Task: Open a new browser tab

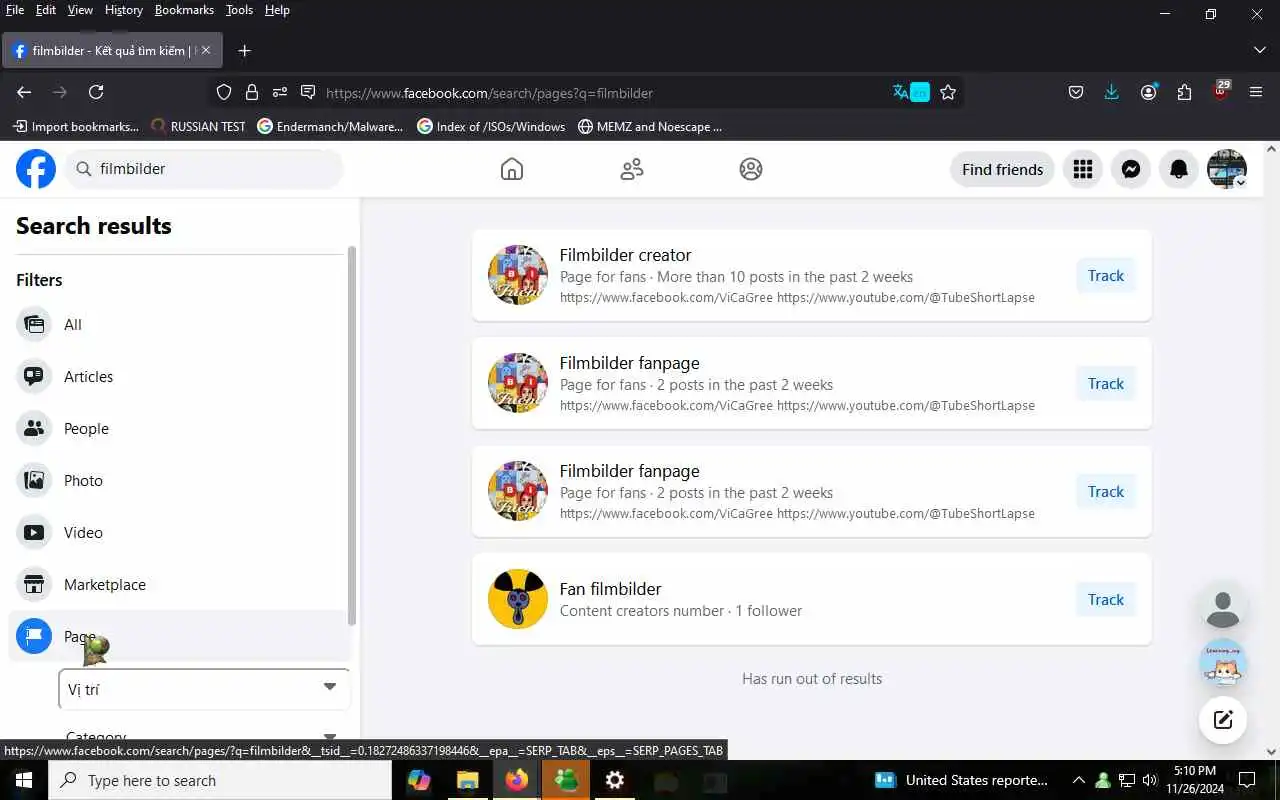Action: [244, 50]
